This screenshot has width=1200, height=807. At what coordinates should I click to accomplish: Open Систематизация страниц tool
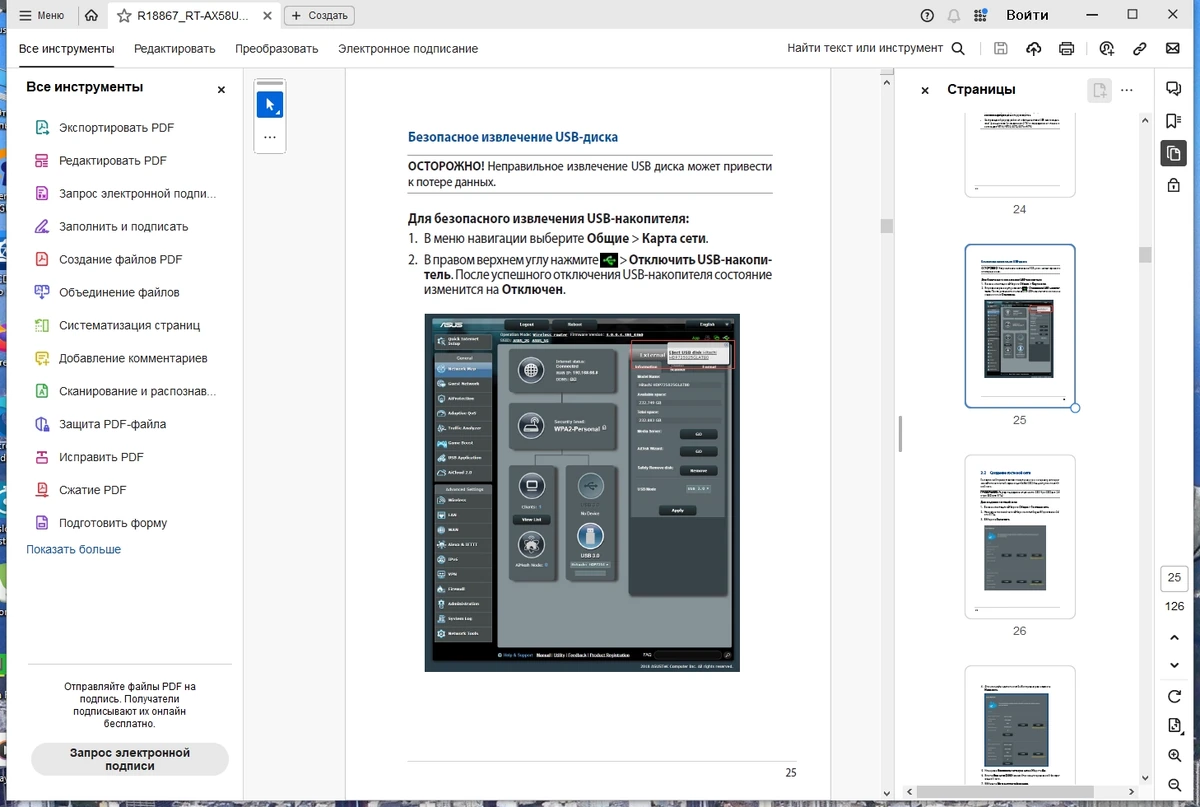point(129,326)
